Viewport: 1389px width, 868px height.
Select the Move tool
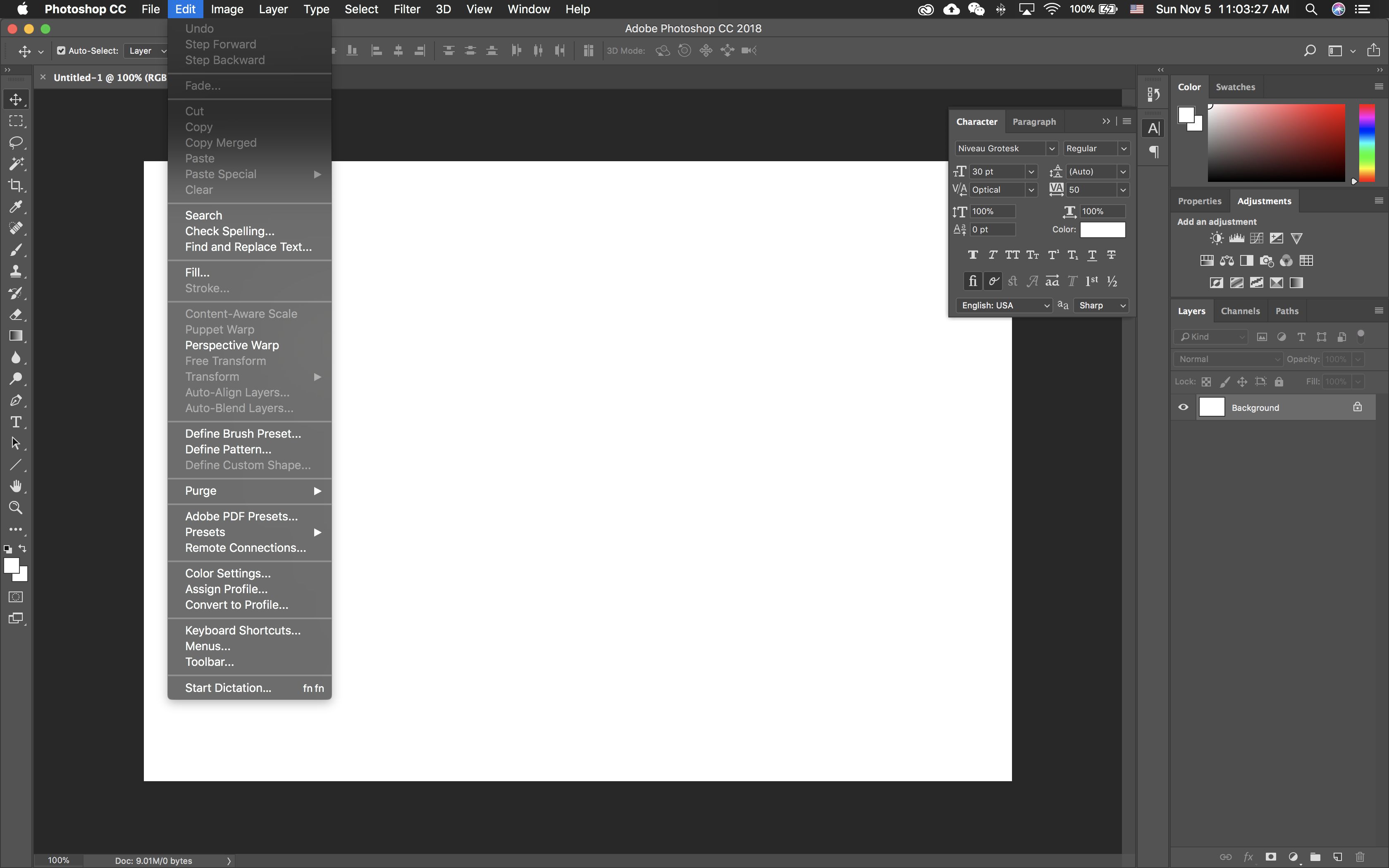pos(15,99)
